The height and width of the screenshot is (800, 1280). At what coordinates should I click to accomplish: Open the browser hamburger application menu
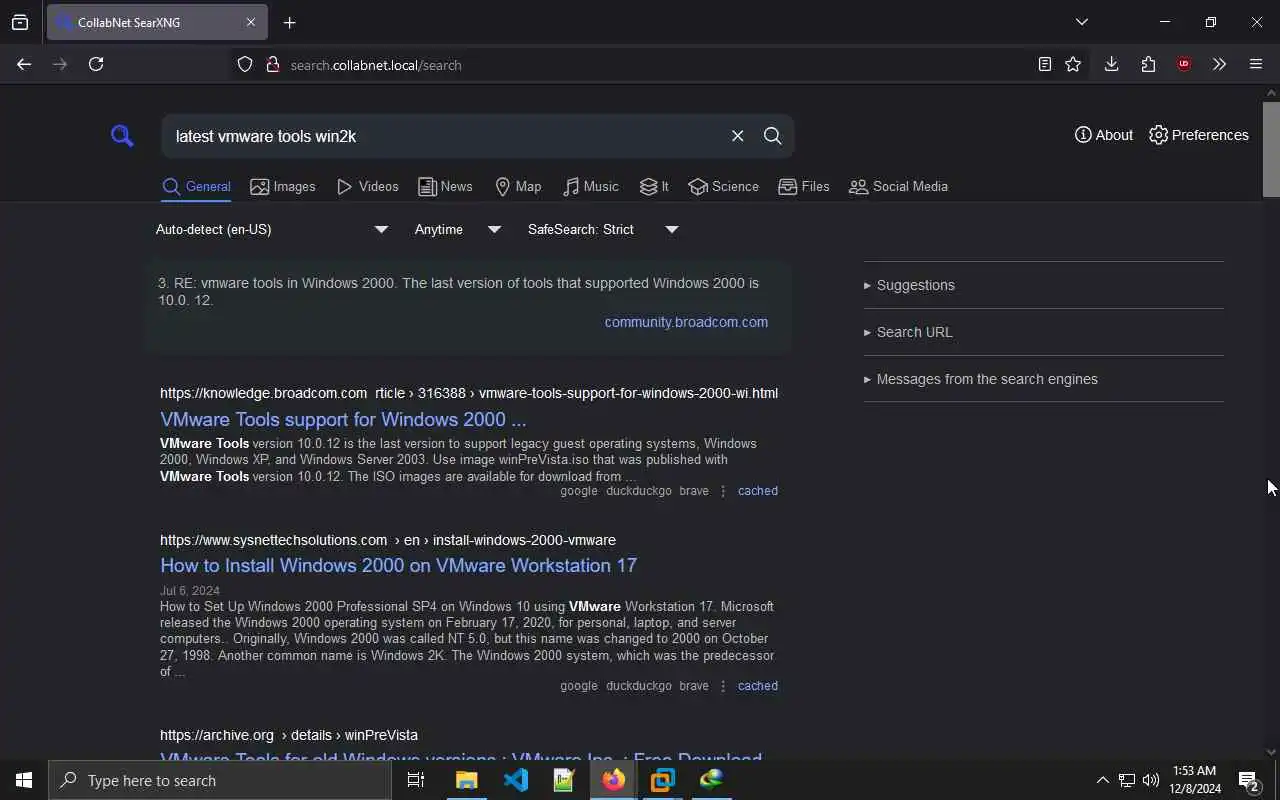[x=1256, y=64]
